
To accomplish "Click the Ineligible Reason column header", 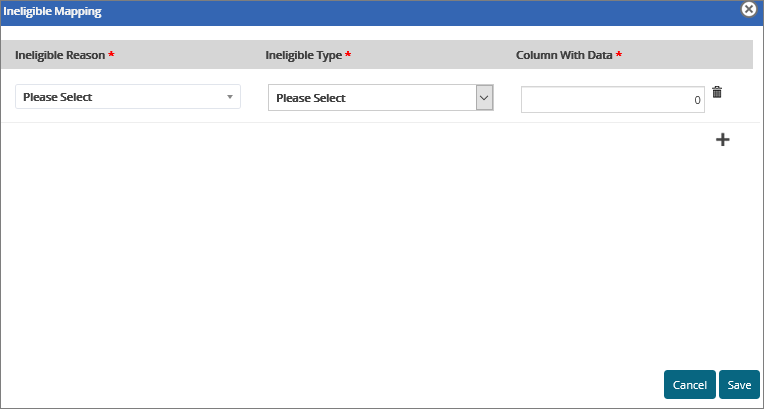I will pyautogui.click(x=60, y=55).
